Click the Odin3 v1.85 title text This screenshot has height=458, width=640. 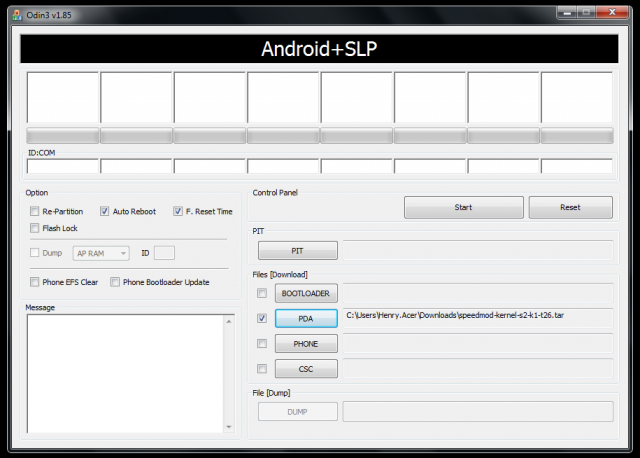coord(49,15)
